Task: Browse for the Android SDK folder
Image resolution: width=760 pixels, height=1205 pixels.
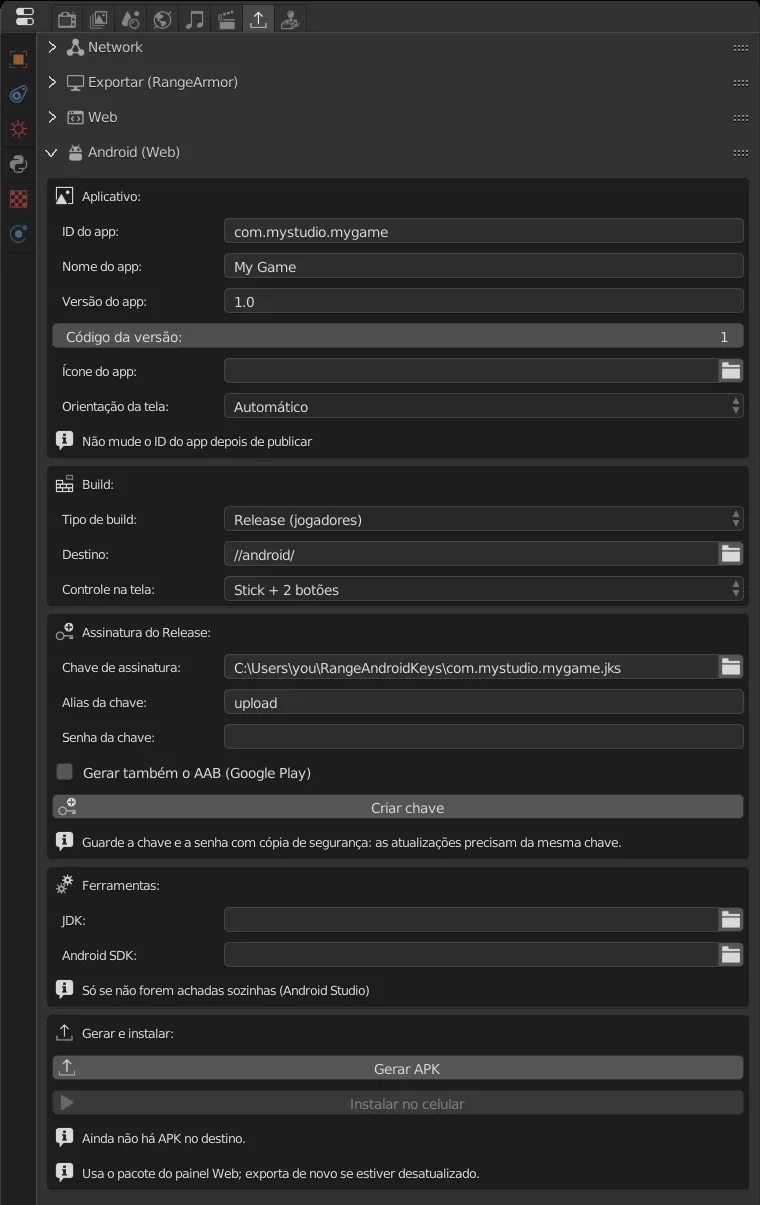Action: 731,955
